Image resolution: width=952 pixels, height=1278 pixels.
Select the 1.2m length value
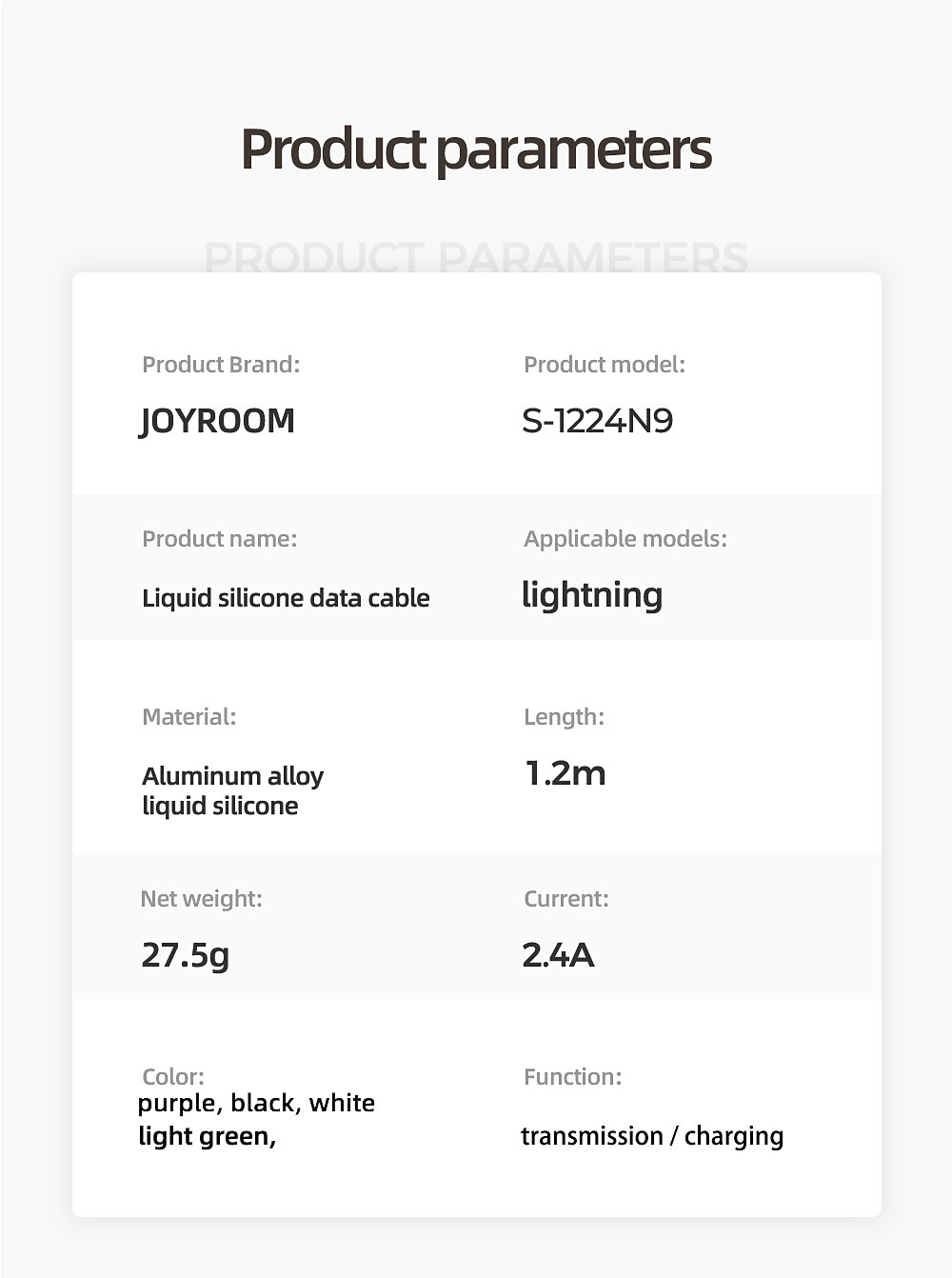point(565,772)
